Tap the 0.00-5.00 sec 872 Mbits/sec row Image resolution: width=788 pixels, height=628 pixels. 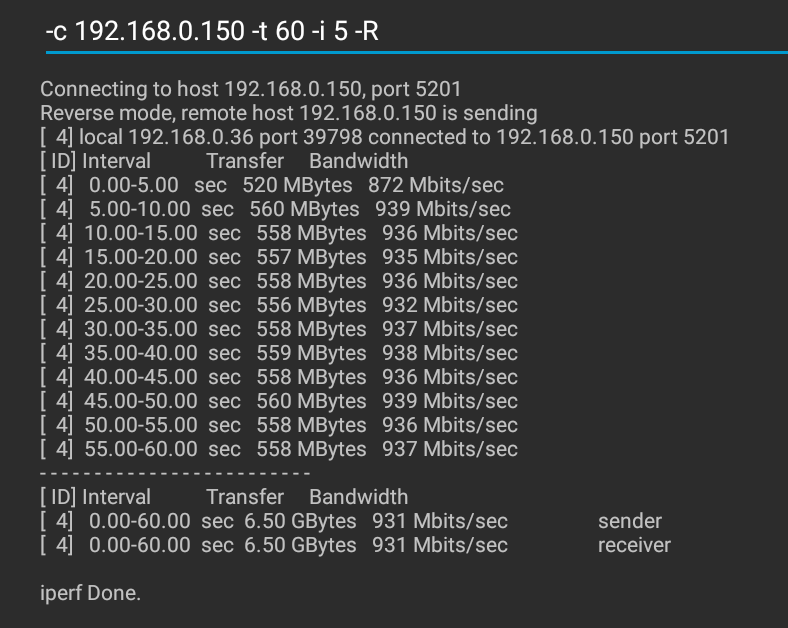coord(272,185)
